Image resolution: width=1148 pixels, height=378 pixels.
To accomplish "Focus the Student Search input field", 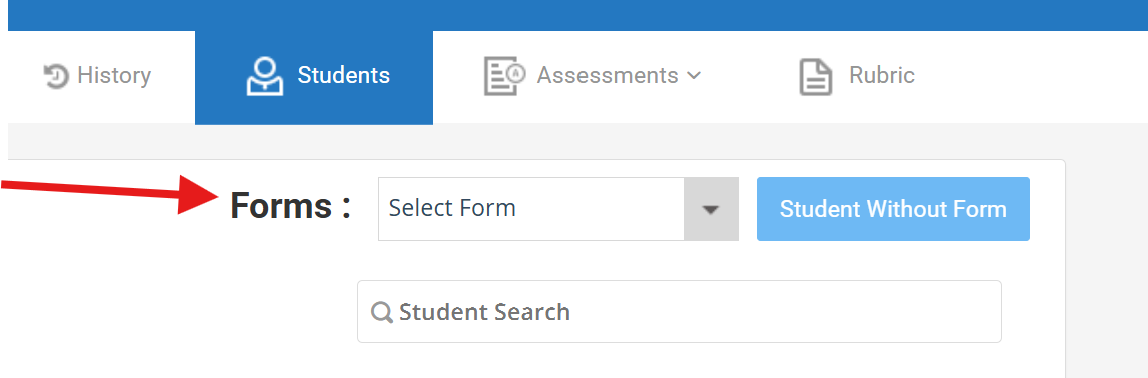I will (x=679, y=311).
